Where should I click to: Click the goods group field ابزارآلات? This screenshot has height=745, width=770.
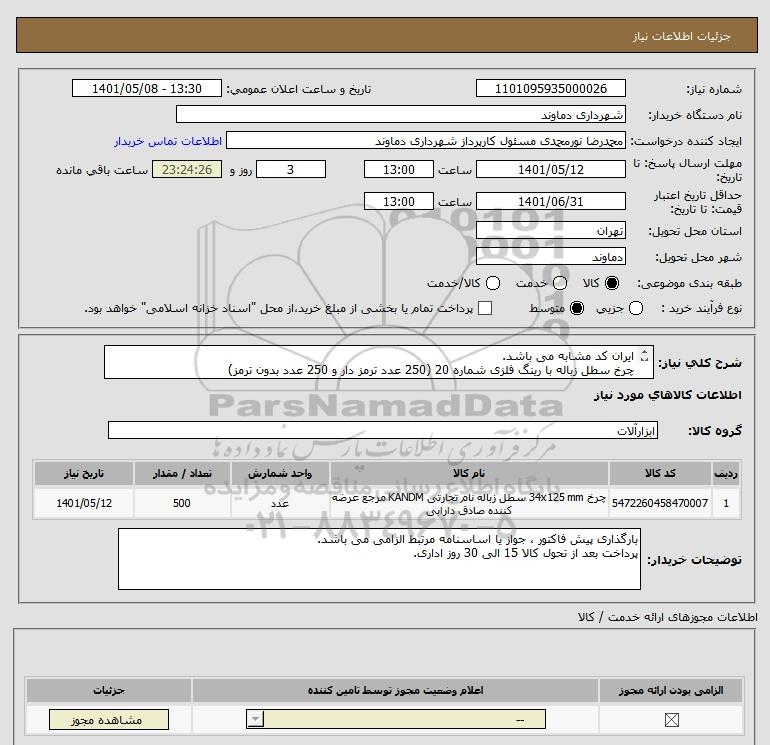click(383, 430)
